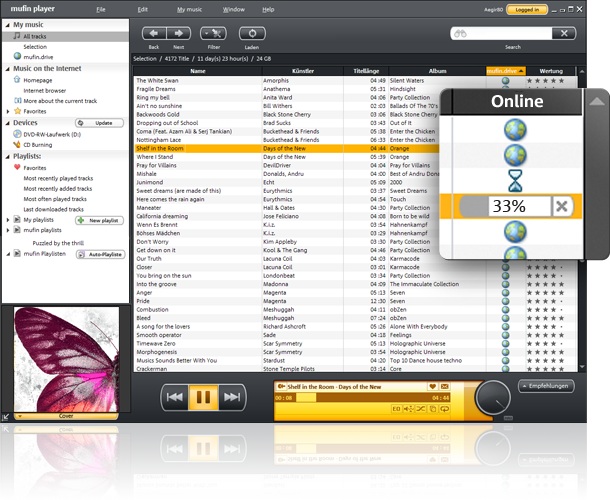The image size is (610, 500).
Task: Cancel the 33% upload in Online popup
Action: [562, 206]
